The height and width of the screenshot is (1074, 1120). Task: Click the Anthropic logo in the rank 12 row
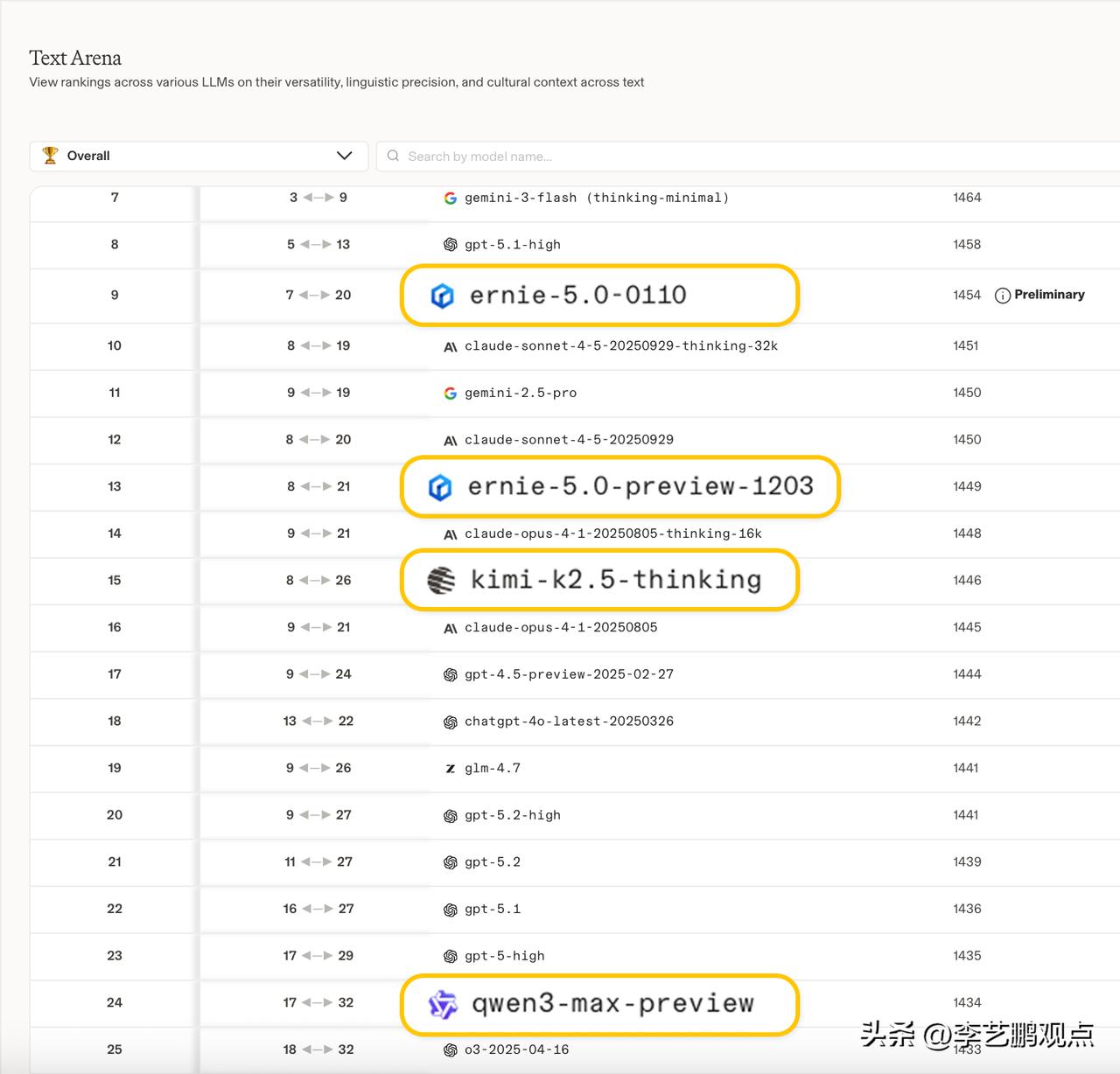click(x=450, y=440)
